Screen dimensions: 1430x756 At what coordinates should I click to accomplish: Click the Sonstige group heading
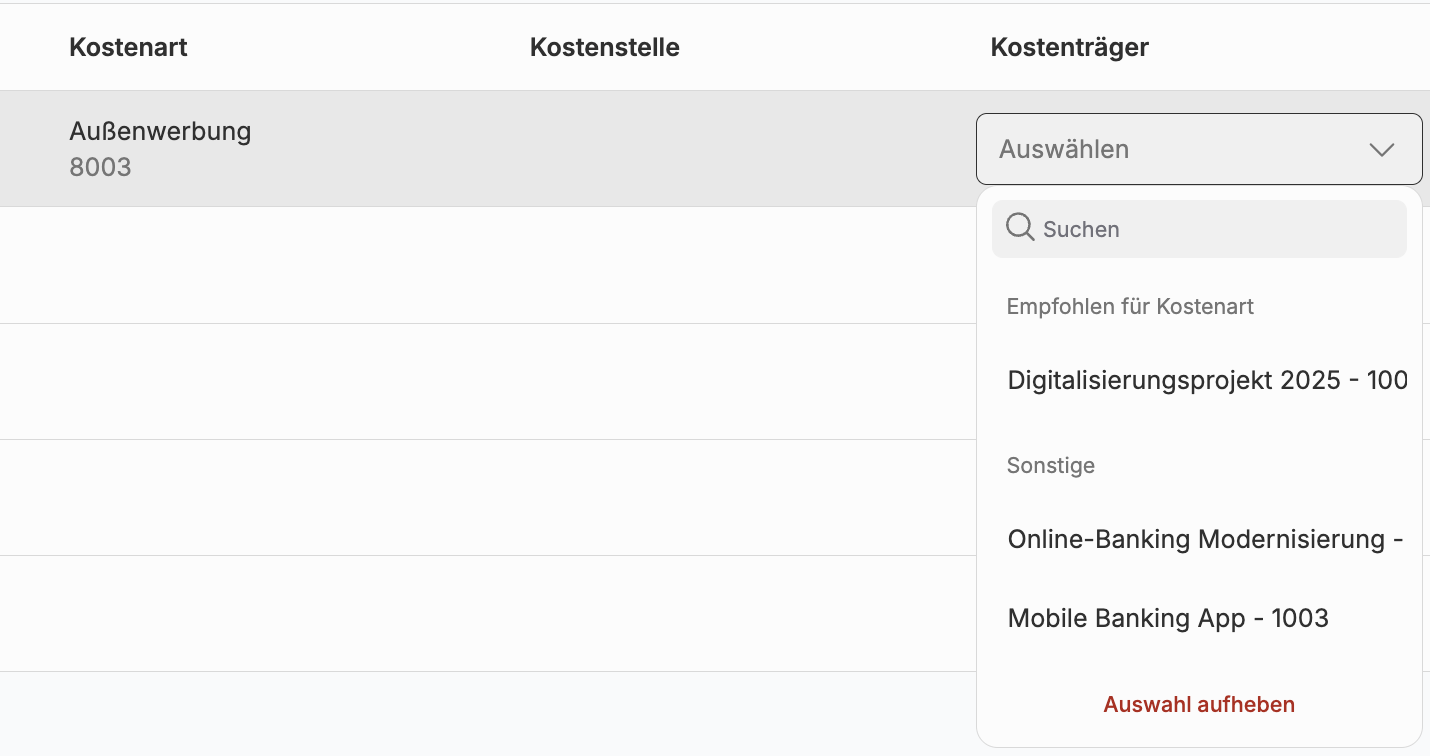1050,466
